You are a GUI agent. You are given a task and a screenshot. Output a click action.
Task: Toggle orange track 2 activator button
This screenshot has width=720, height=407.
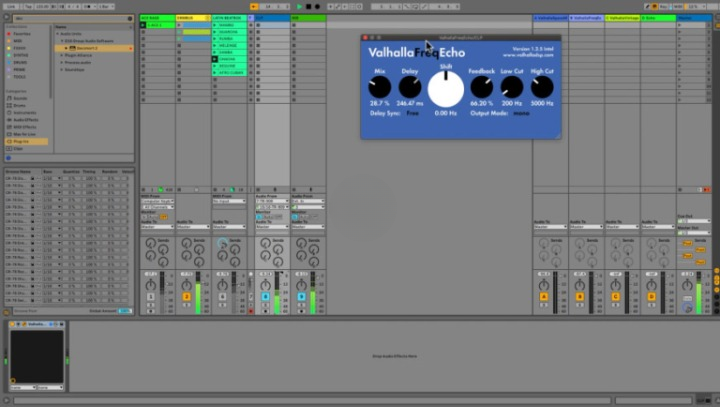pos(186,297)
